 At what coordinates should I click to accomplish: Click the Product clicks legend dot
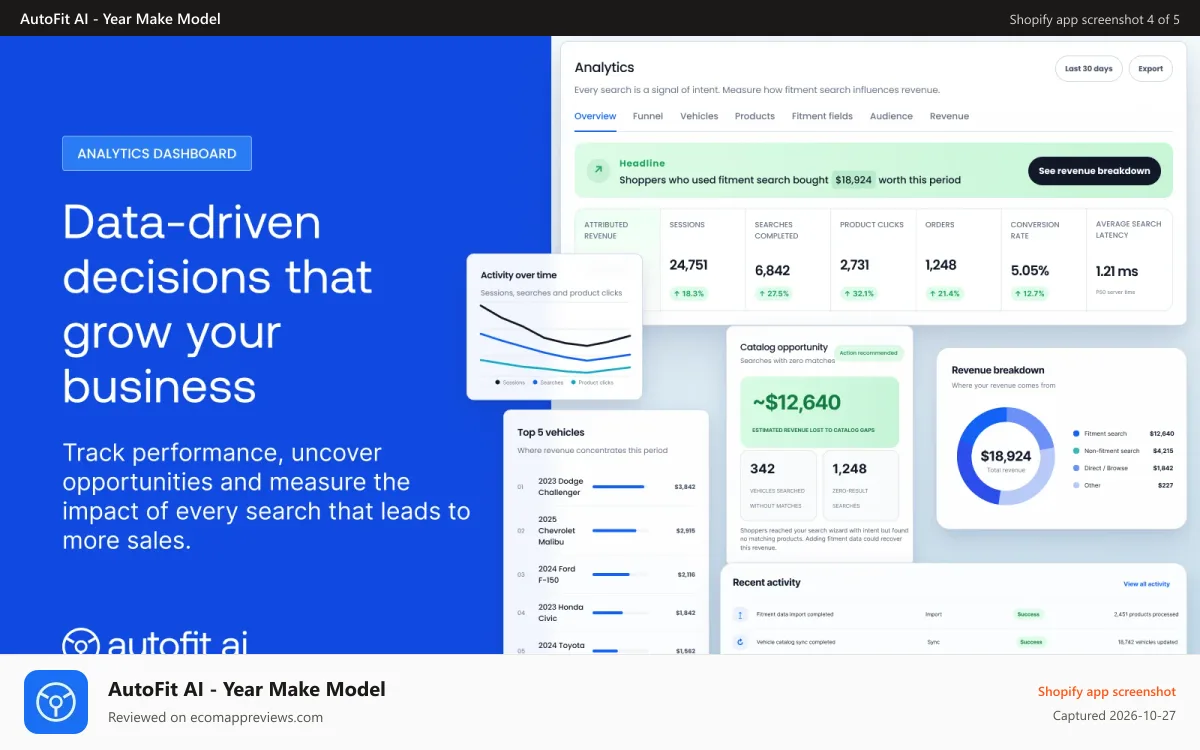pos(574,382)
